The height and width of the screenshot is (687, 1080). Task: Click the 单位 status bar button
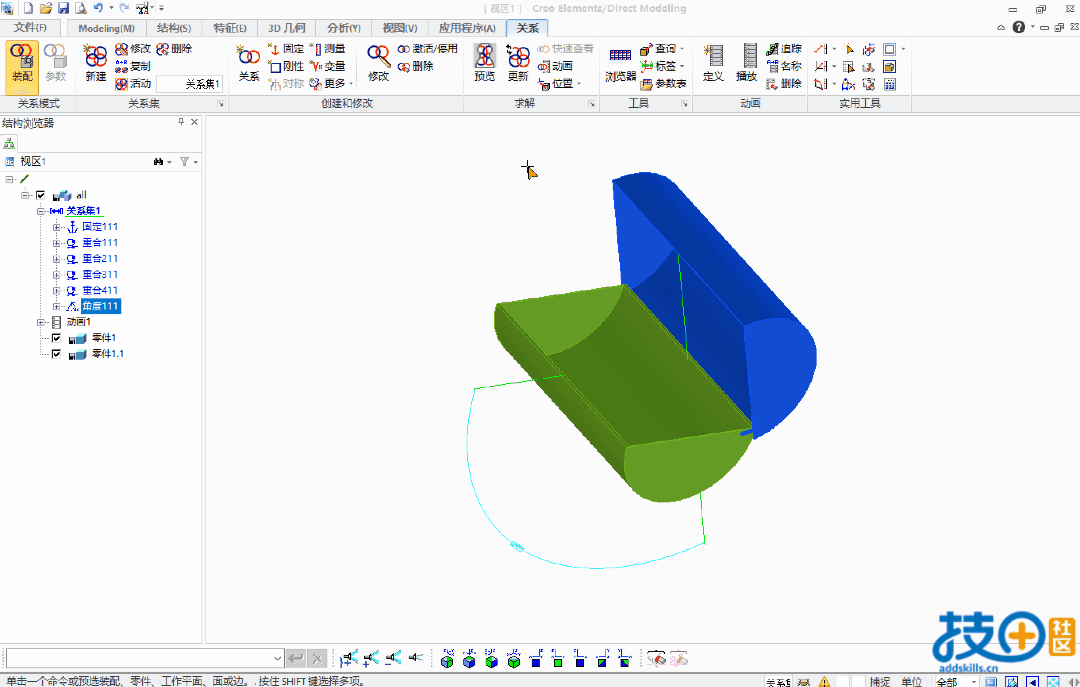(911, 681)
